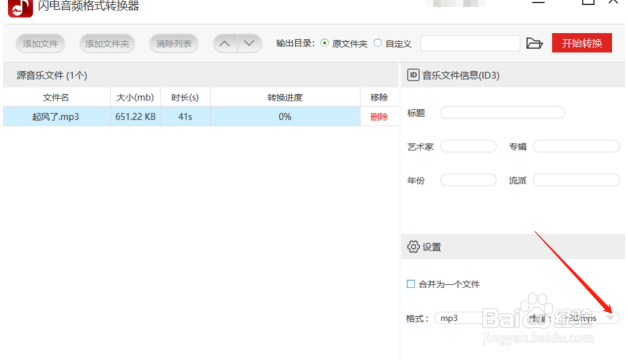This screenshot has width=628, height=360.
Task: Click the 651.22 KB size cell
Action: click(x=135, y=117)
